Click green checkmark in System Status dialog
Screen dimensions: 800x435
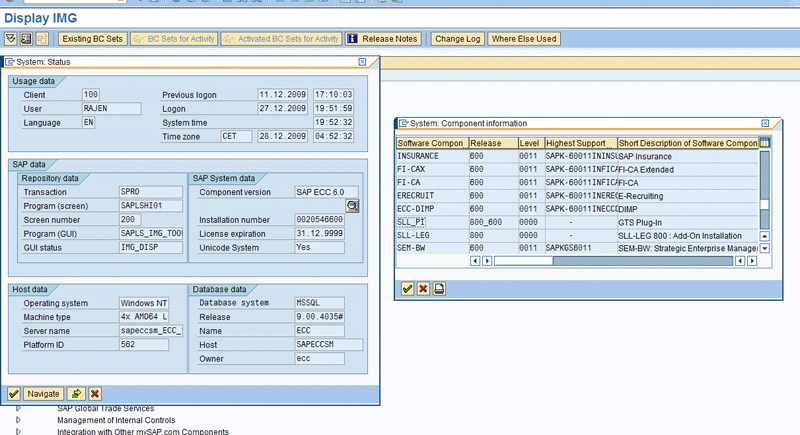(x=14, y=394)
